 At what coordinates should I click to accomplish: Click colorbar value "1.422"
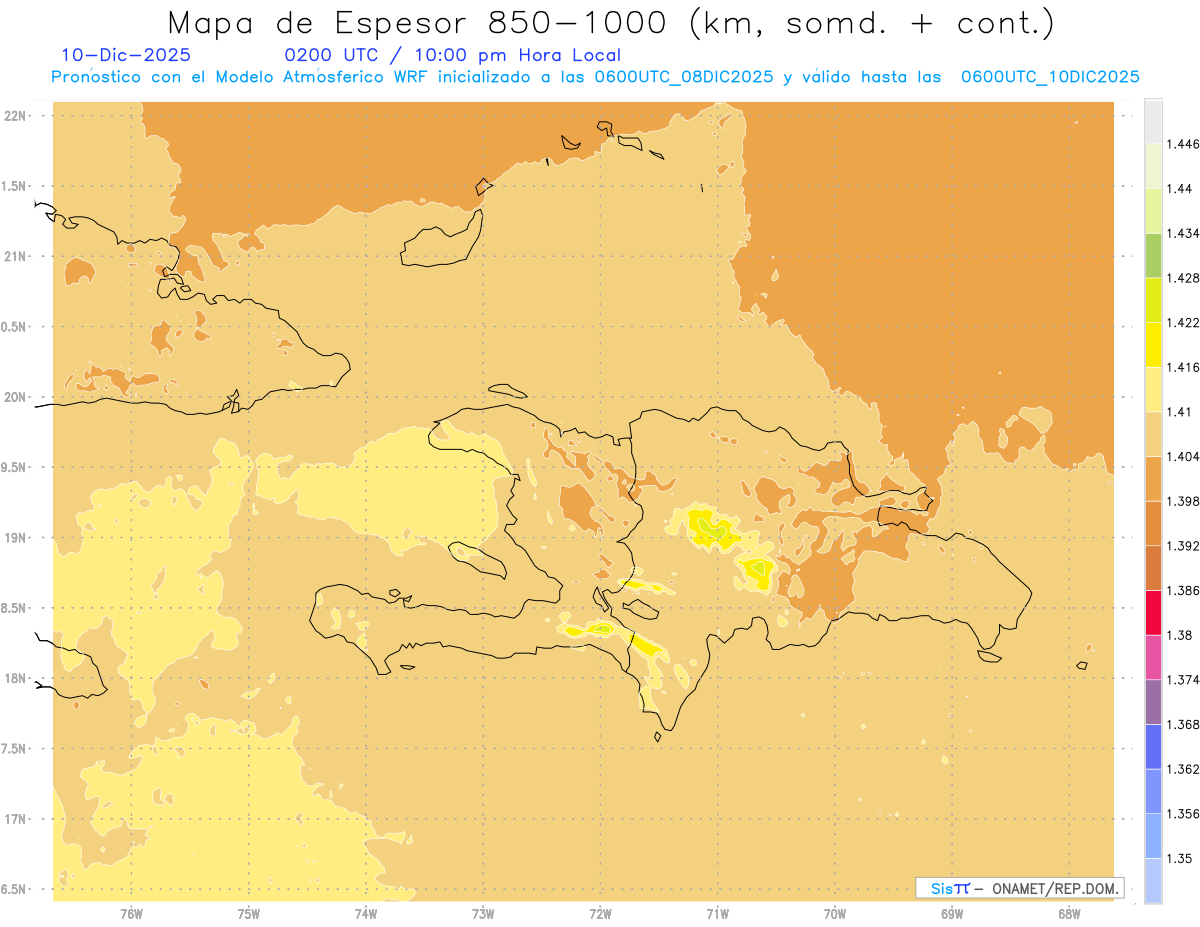click(1183, 322)
